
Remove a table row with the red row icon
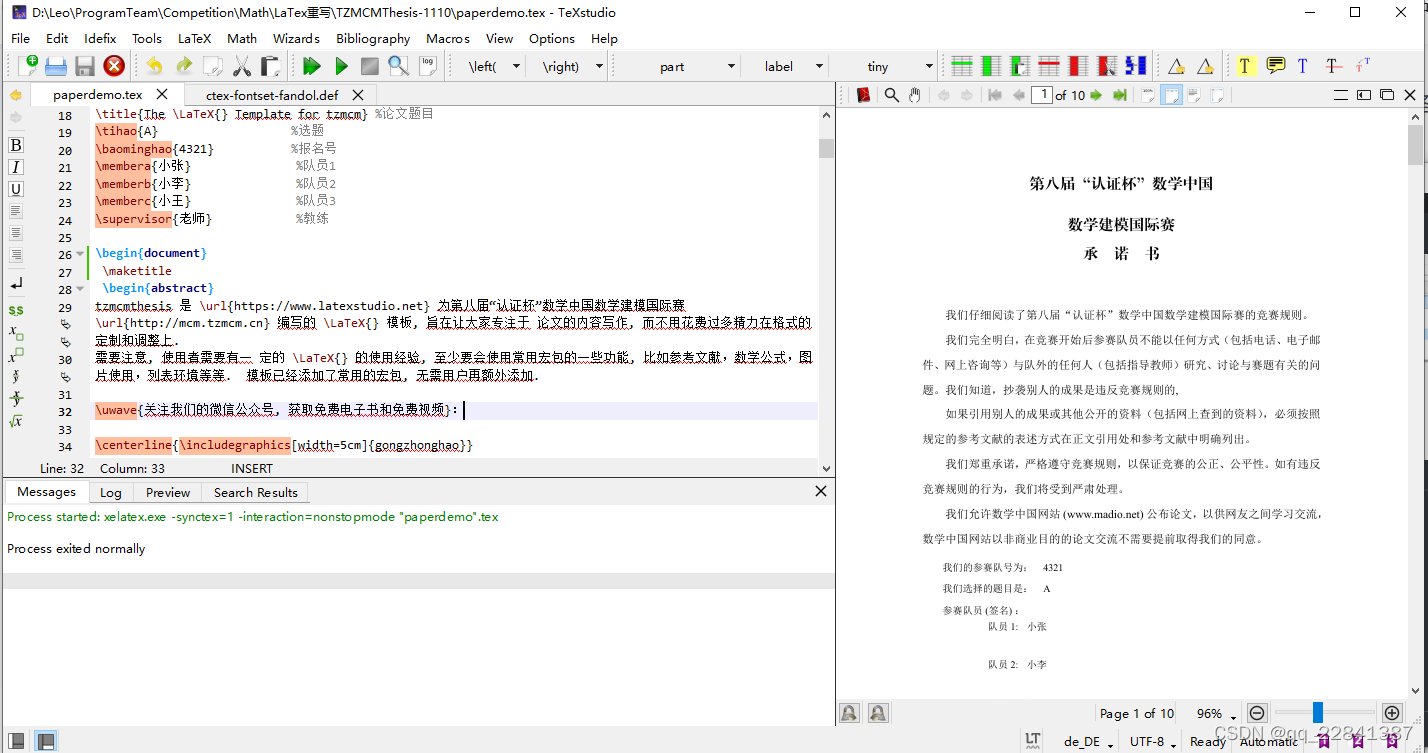(1049, 66)
